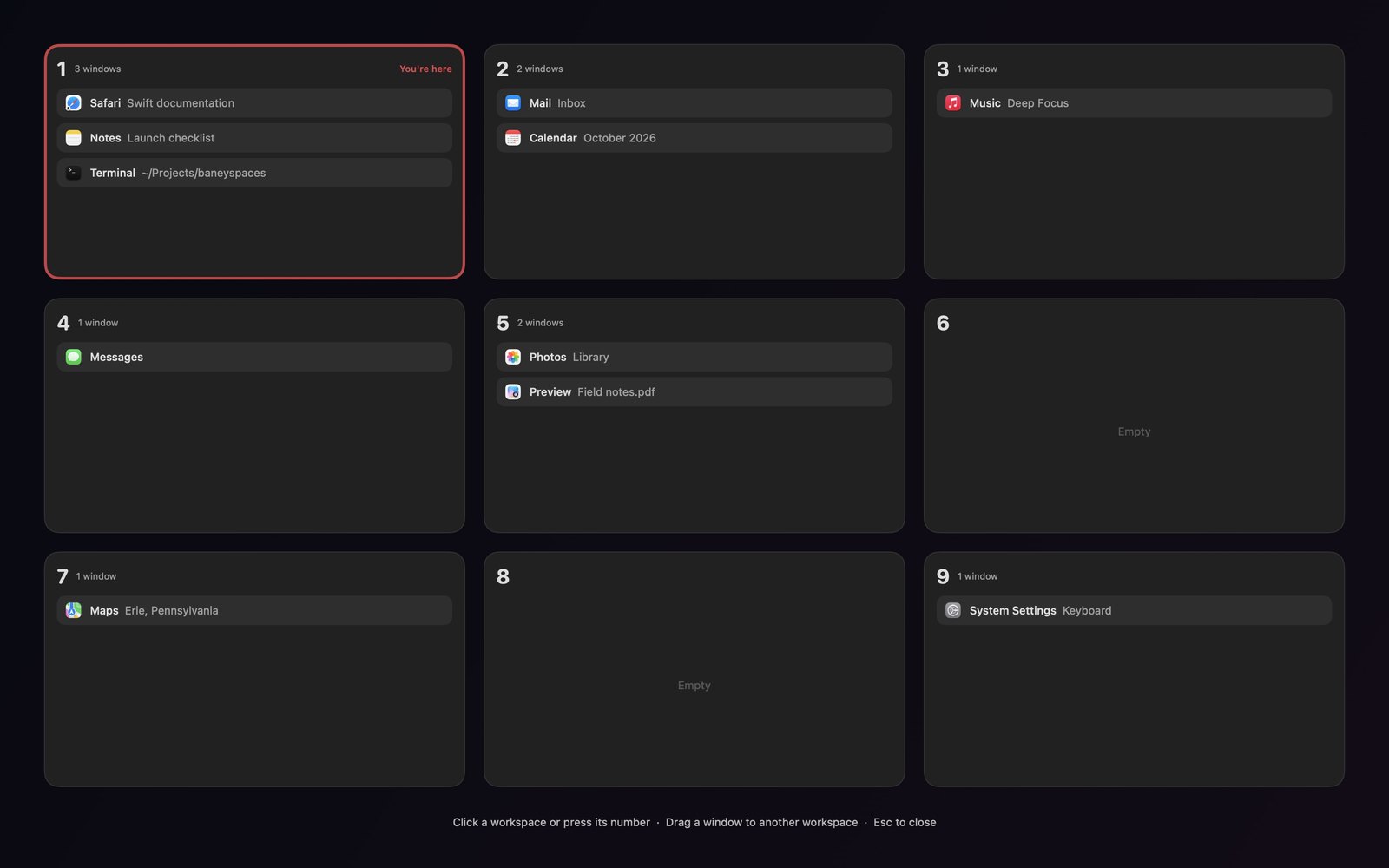Select 'Keyboard' window title

(x=1087, y=611)
